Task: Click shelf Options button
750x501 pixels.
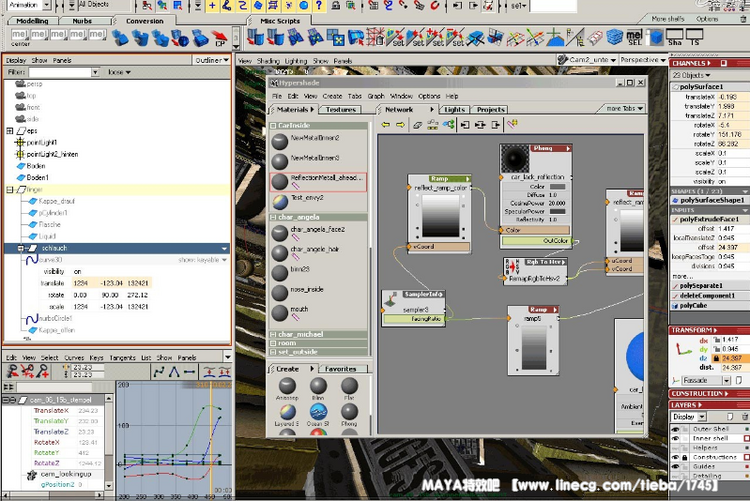Action: 707,19
